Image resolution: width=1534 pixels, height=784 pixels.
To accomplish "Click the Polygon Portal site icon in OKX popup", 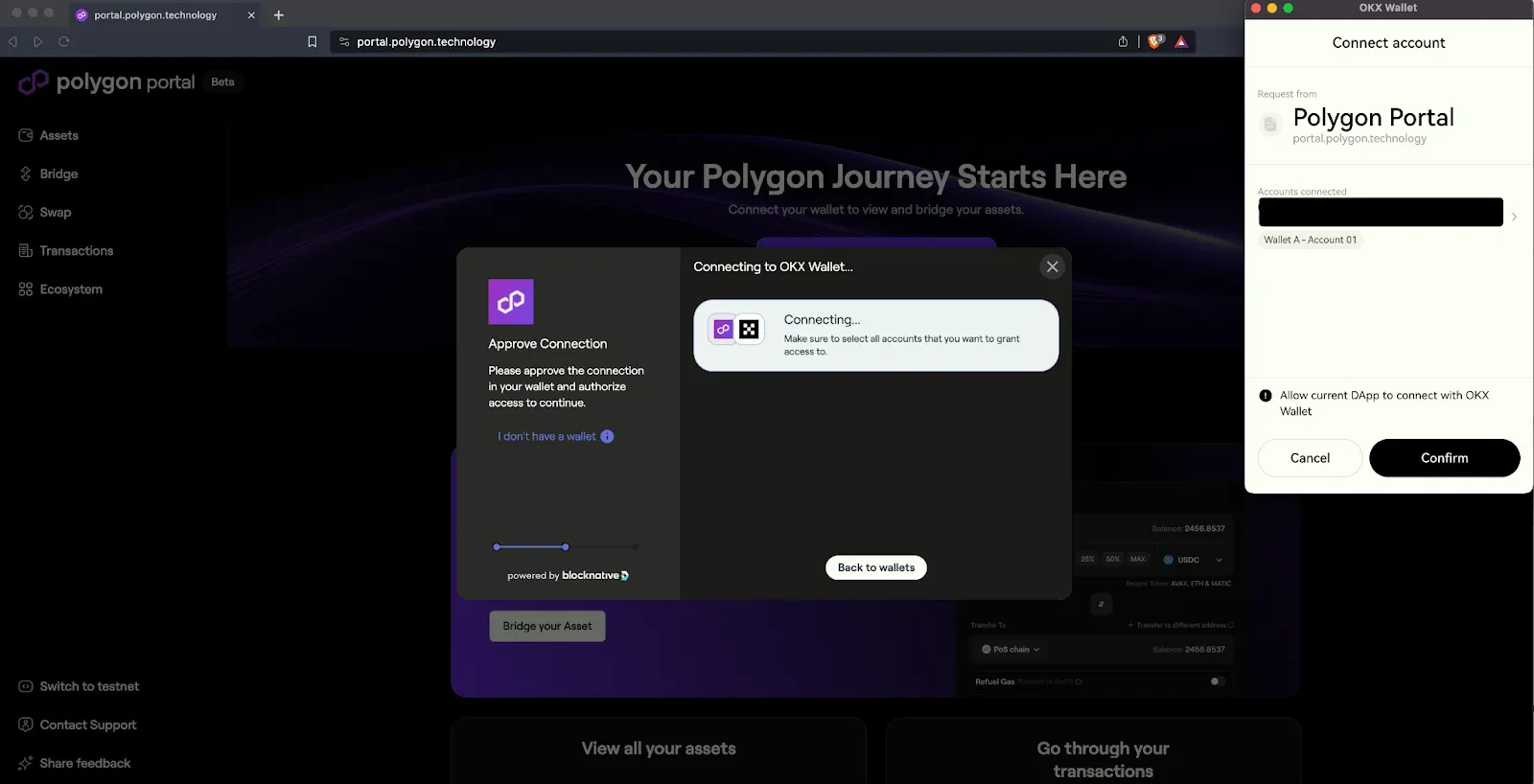I will [1270, 124].
